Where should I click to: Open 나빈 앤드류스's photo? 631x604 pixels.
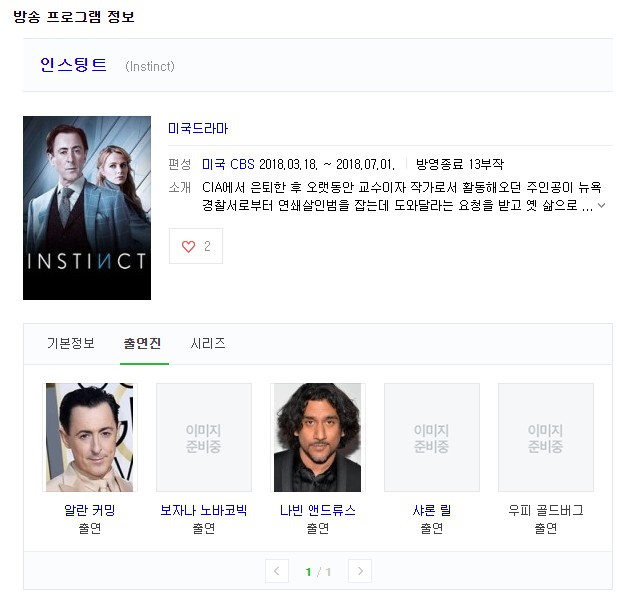tap(318, 437)
